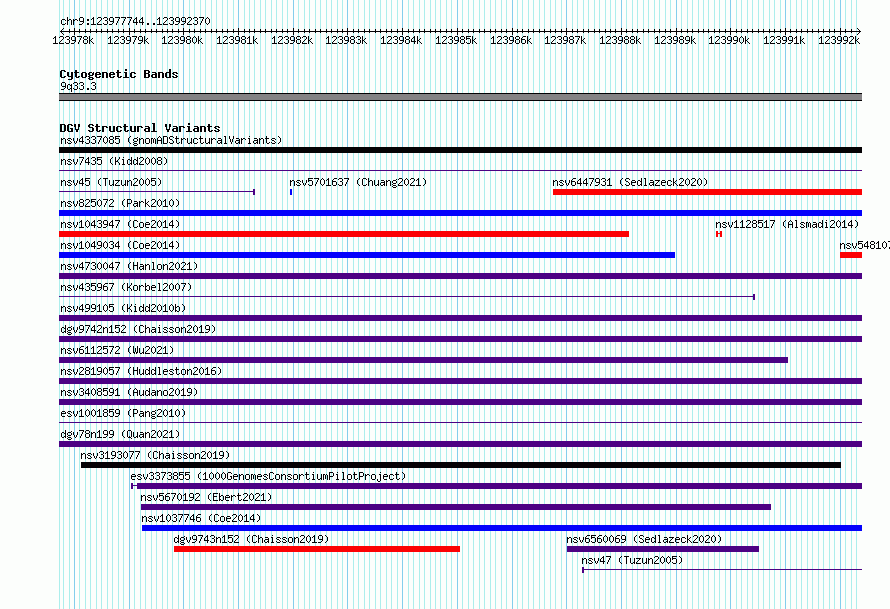Image resolution: width=890 pixels, height=609 pixels.
Task: Select the blue nsv825072 variant bar
Action: (x=460, y=213)
